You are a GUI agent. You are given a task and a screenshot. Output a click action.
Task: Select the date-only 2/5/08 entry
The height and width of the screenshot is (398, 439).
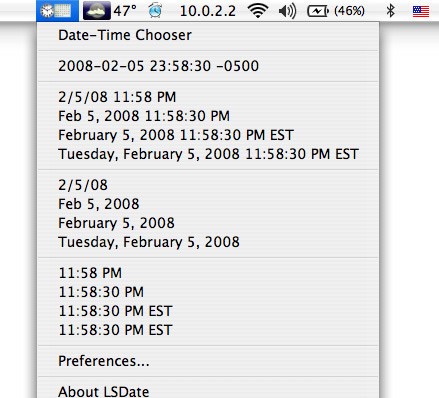(208, 185)
